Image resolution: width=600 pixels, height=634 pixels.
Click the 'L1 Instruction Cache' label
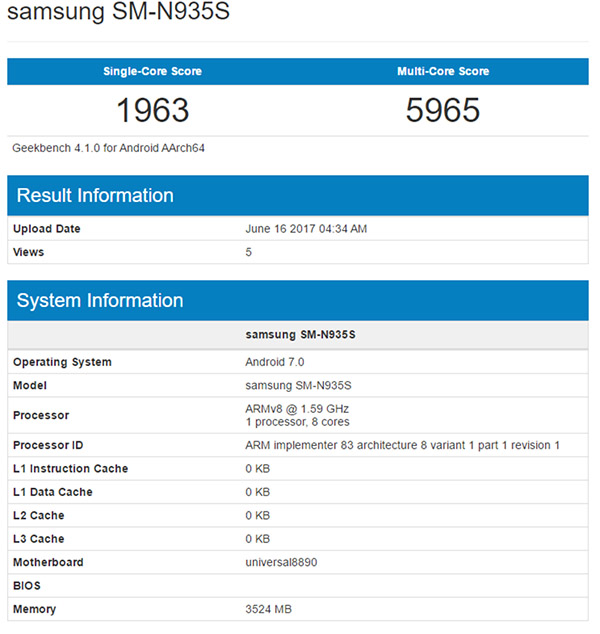point(70,469)
